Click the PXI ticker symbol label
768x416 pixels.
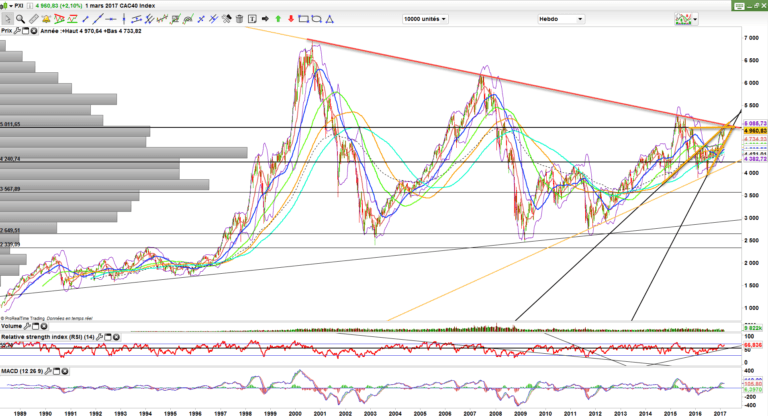click(17, 5)
